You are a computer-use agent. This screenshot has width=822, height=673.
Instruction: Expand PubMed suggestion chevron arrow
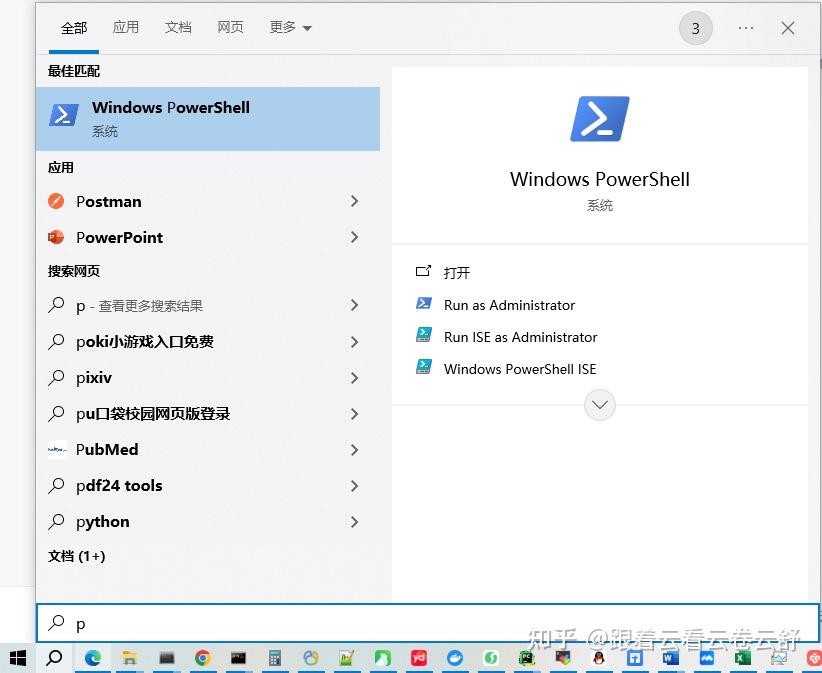pos(354,450)
